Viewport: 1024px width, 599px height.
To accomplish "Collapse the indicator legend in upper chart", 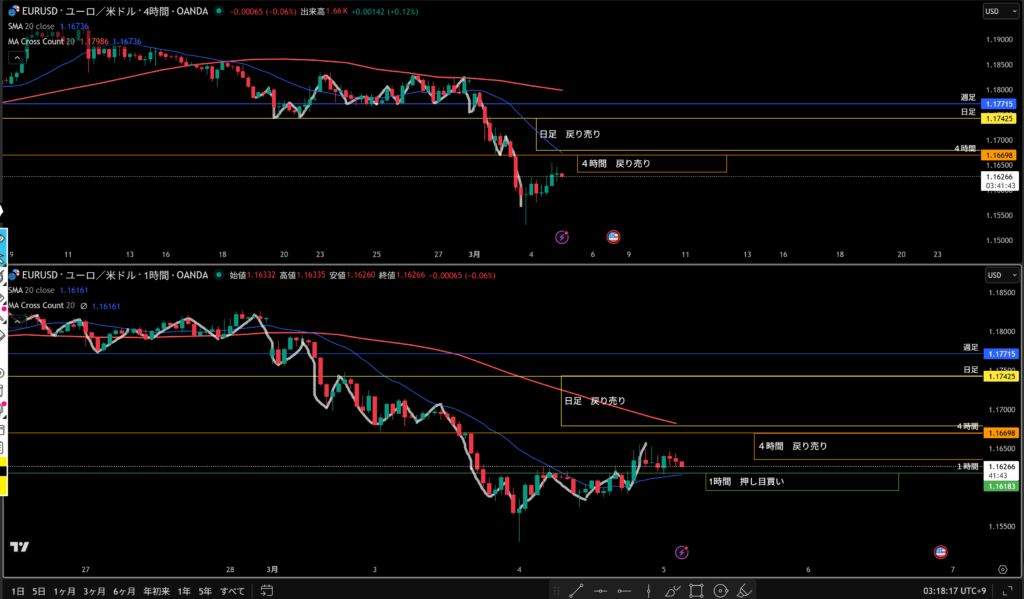I will (x=14, y=57).
